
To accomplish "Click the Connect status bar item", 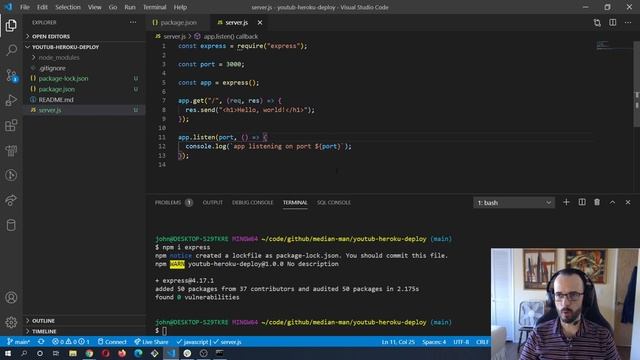I will click(112, 342).
